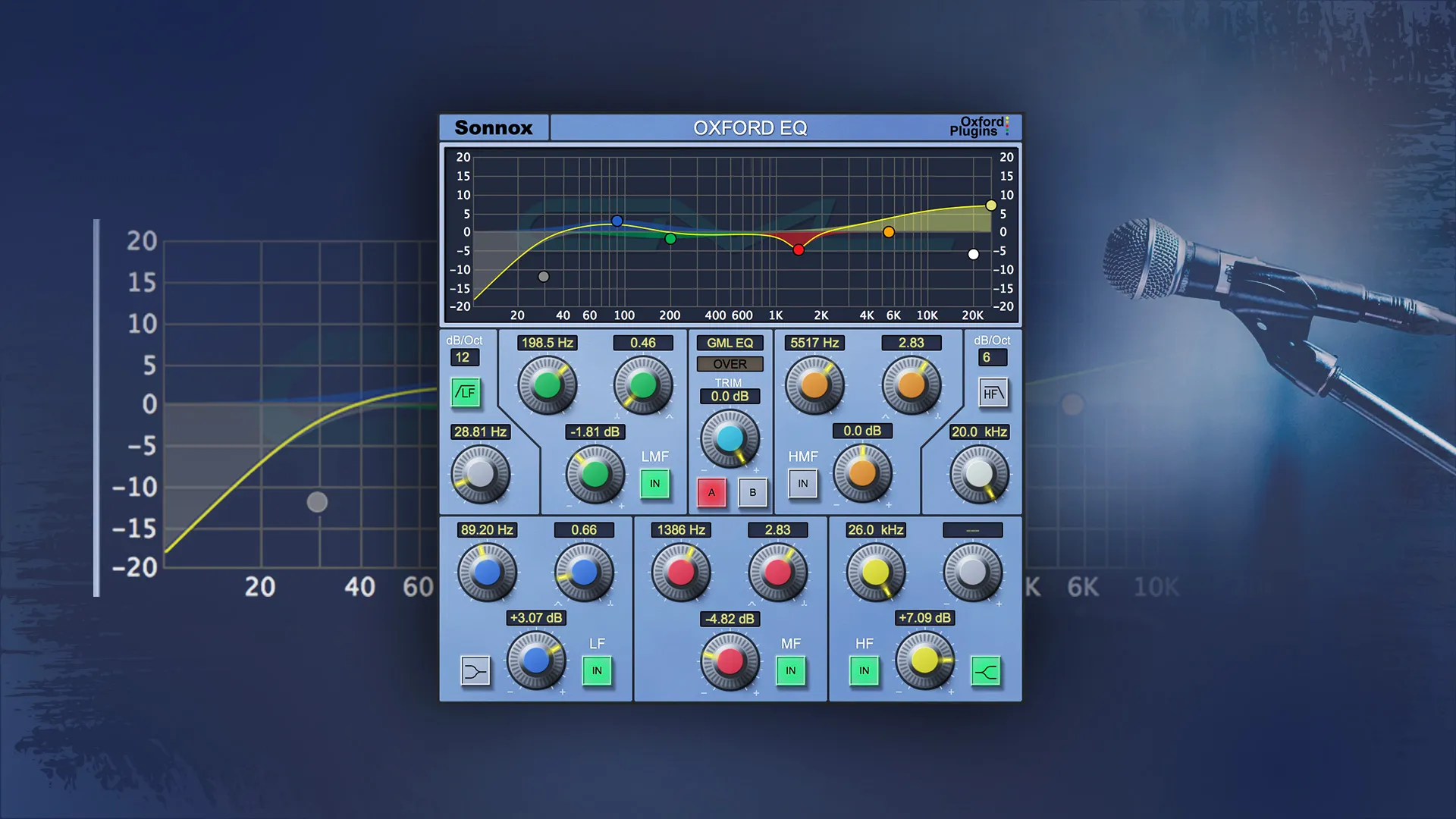Select the A preset comparison button
The height and width of the screenshot is (819, 1456).
pos(711,493)
